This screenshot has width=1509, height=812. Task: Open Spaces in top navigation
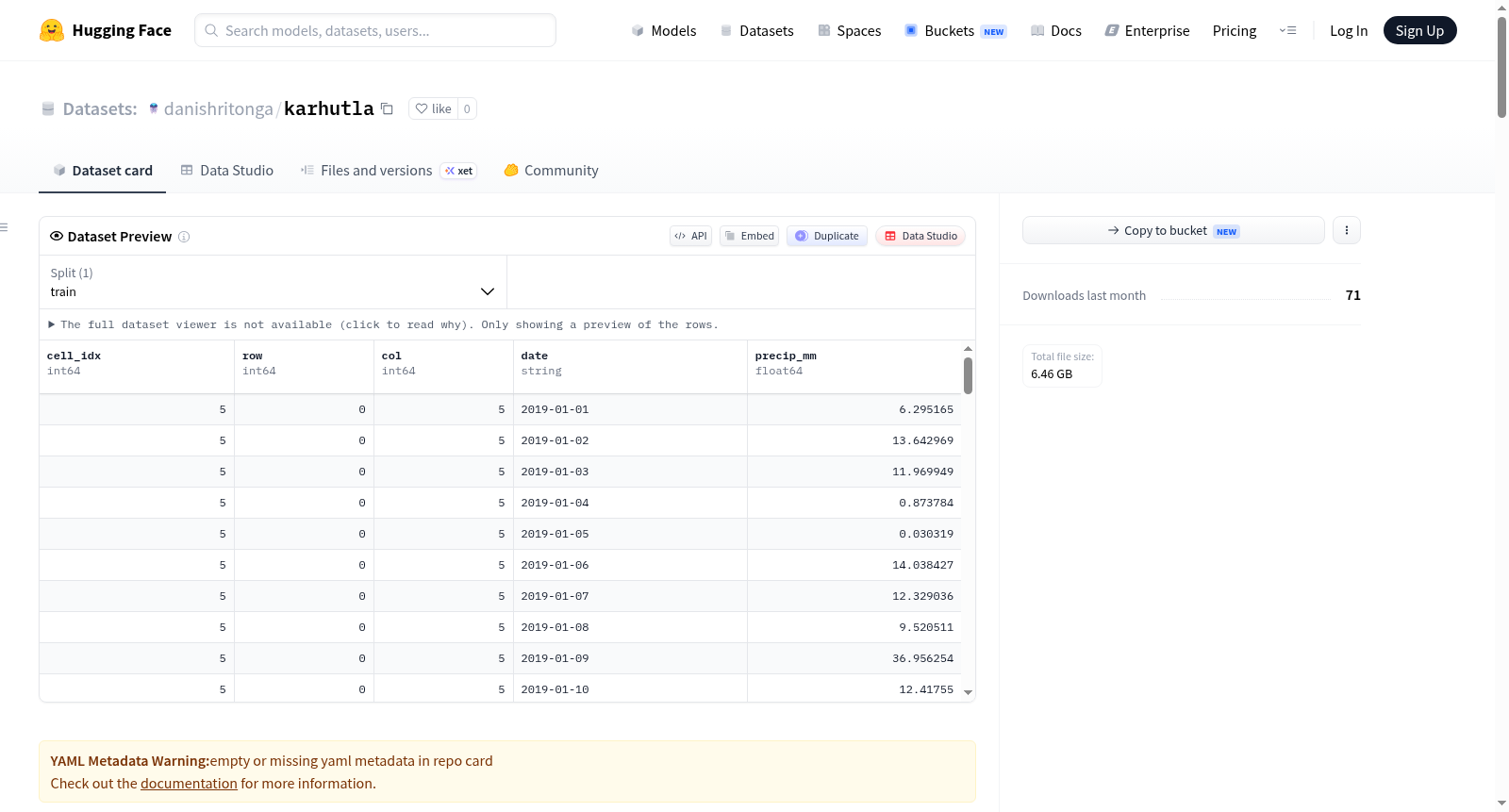[850, 30]
